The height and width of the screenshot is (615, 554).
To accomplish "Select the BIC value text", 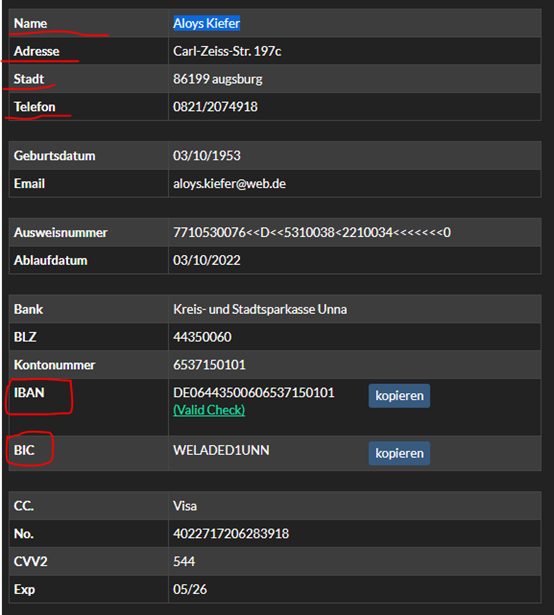I will click(221, 450).
